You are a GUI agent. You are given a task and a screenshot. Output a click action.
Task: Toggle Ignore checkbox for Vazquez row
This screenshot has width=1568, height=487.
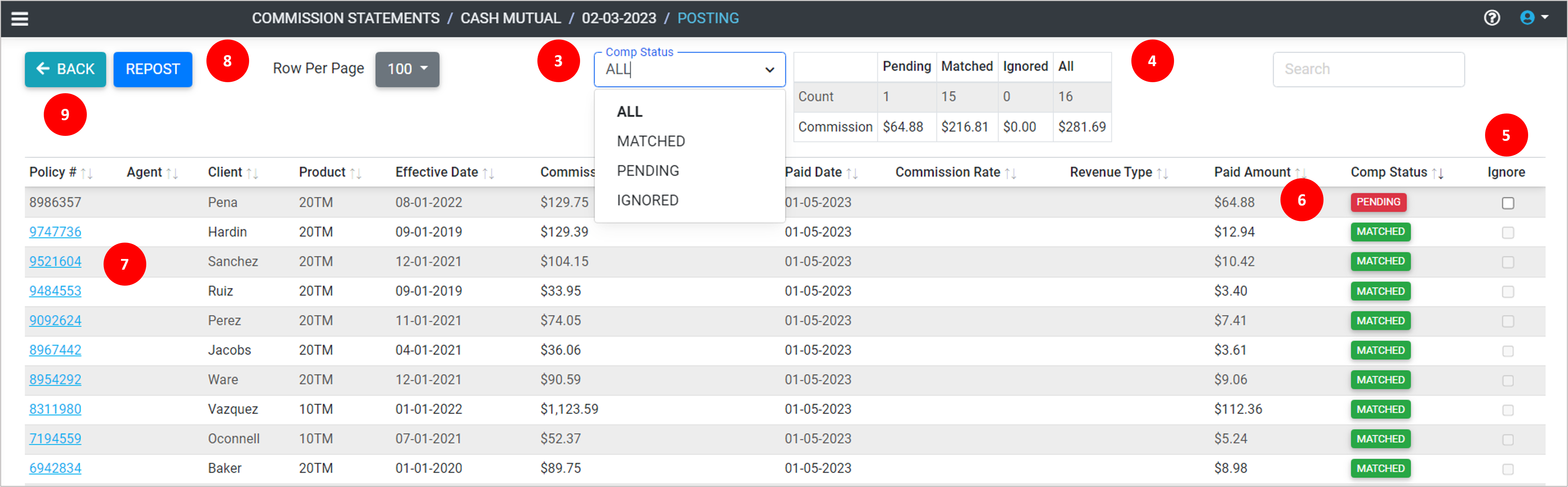1508,410
